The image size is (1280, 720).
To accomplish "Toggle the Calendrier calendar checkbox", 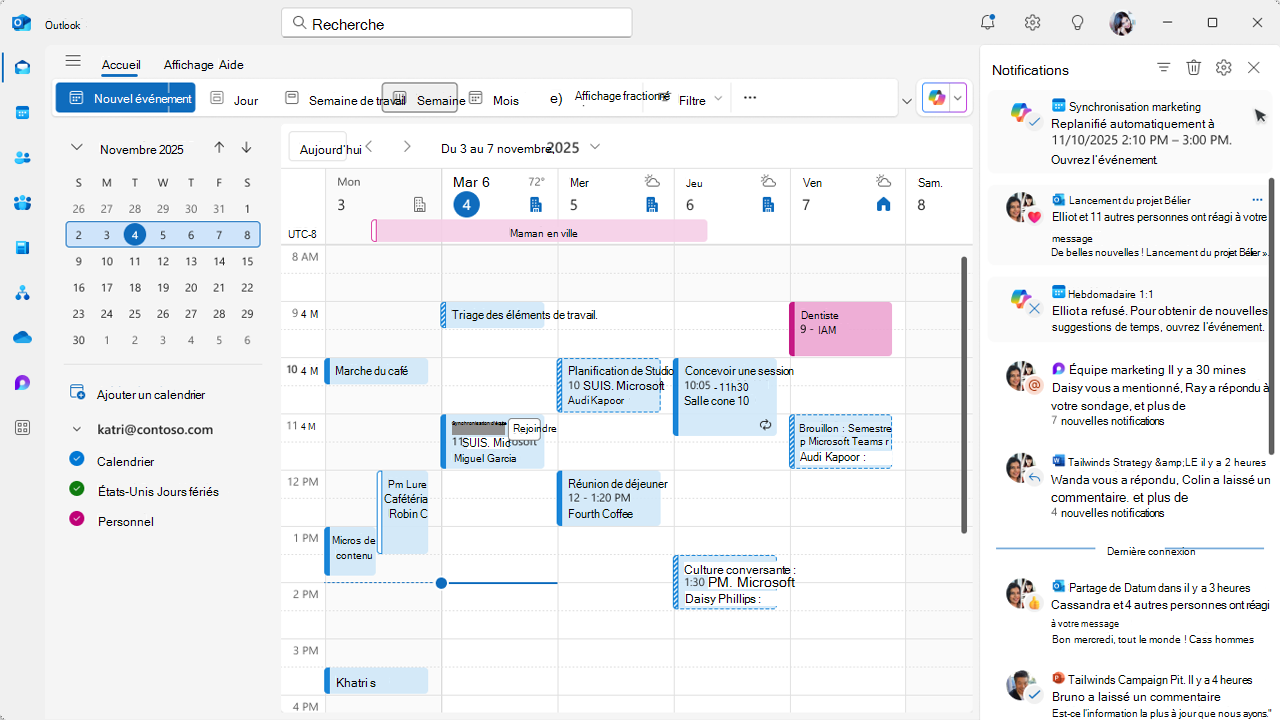I will (77, 459).
